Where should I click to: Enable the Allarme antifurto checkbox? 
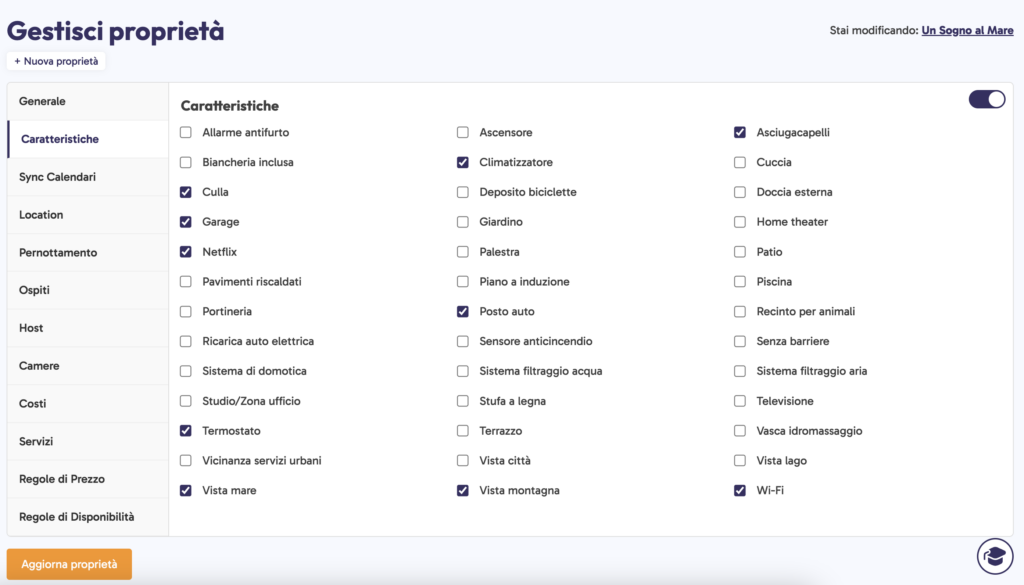pyautogui.click(x=186, y=133)
